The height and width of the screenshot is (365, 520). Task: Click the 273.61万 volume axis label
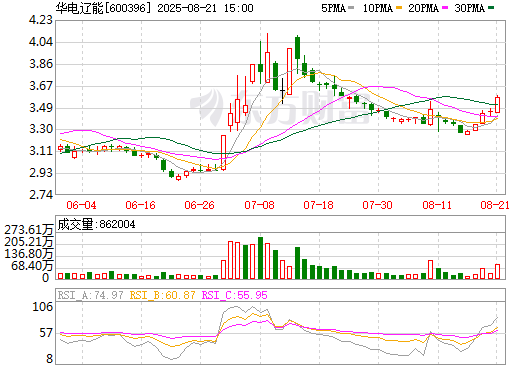coord(29,230)
